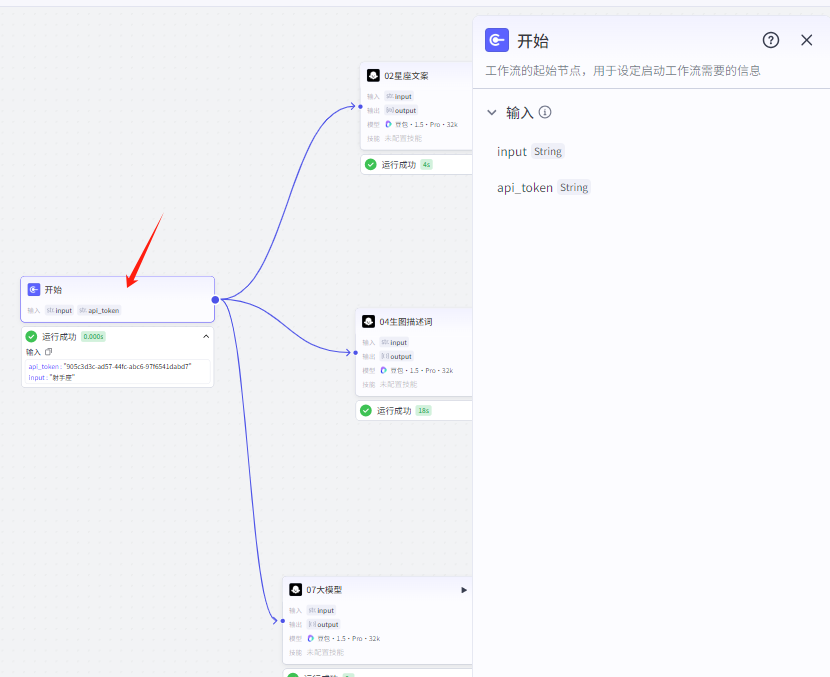Click the info icon next to 输入
Screen dimensions: 830x677
point(545,112)
